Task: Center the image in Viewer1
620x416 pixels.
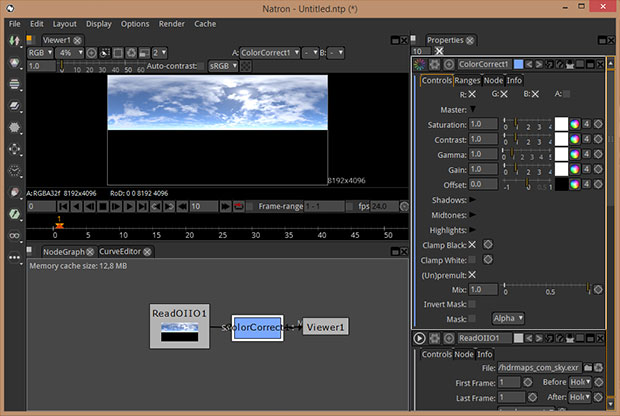Action: [x=91, y=53]
